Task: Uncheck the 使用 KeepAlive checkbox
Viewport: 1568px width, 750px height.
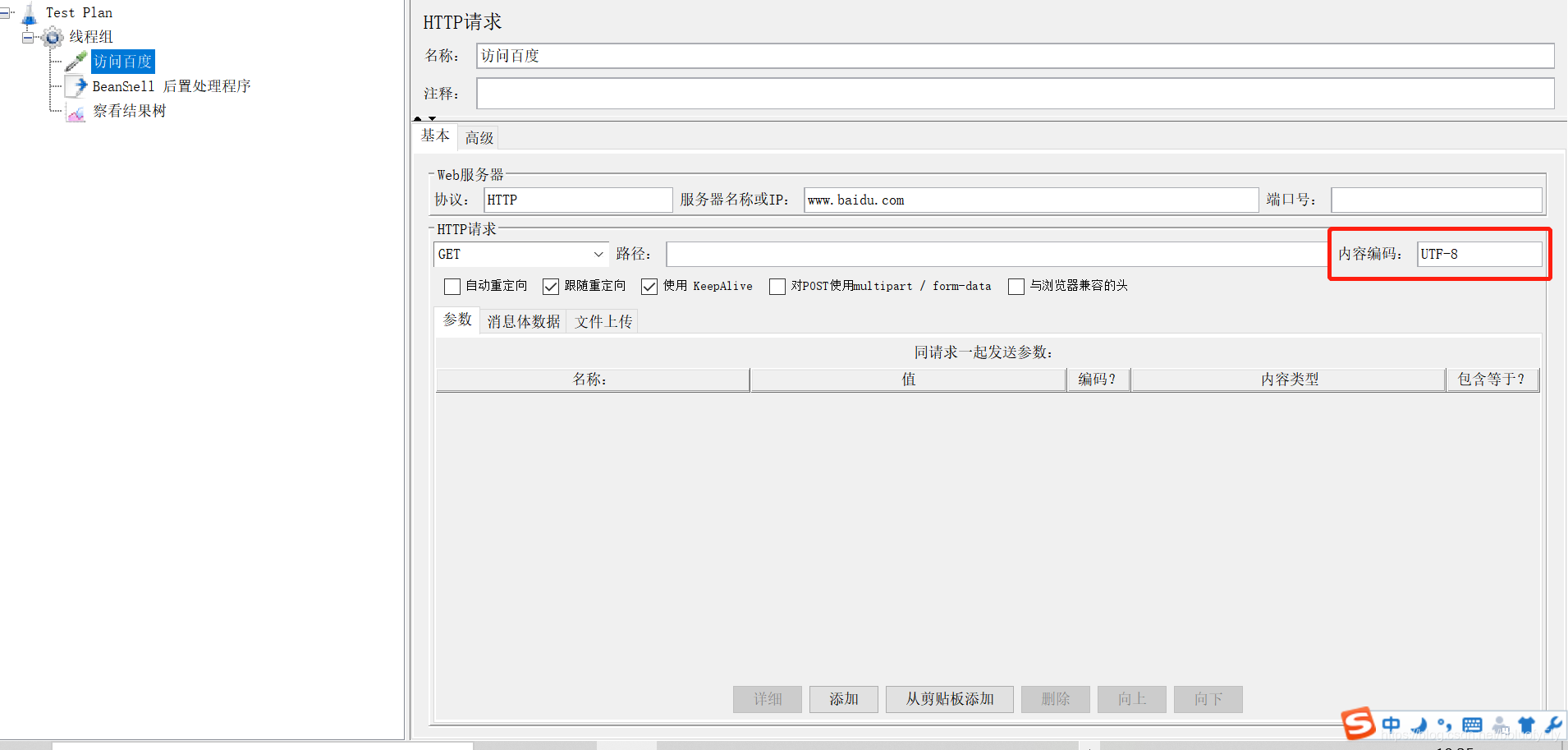Action: (649, 286)
